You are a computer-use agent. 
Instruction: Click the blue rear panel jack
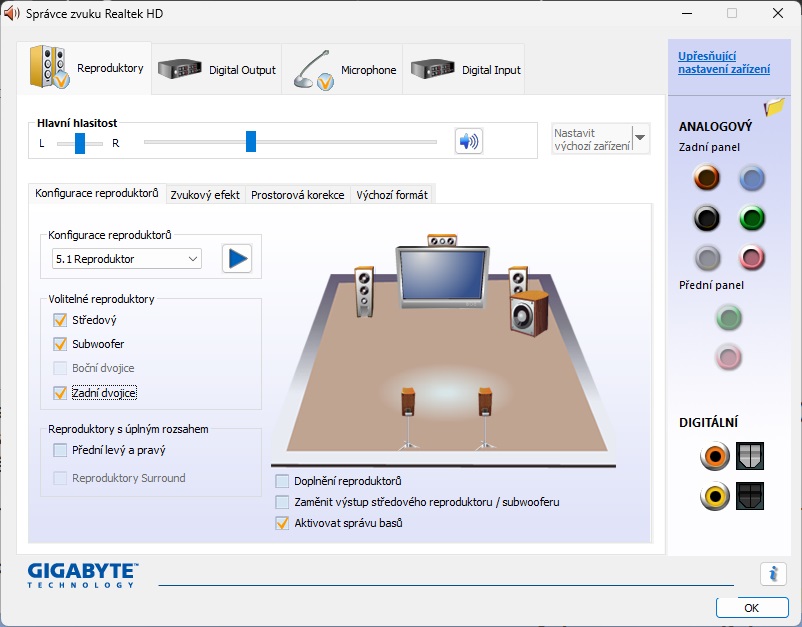click(752, 178)
